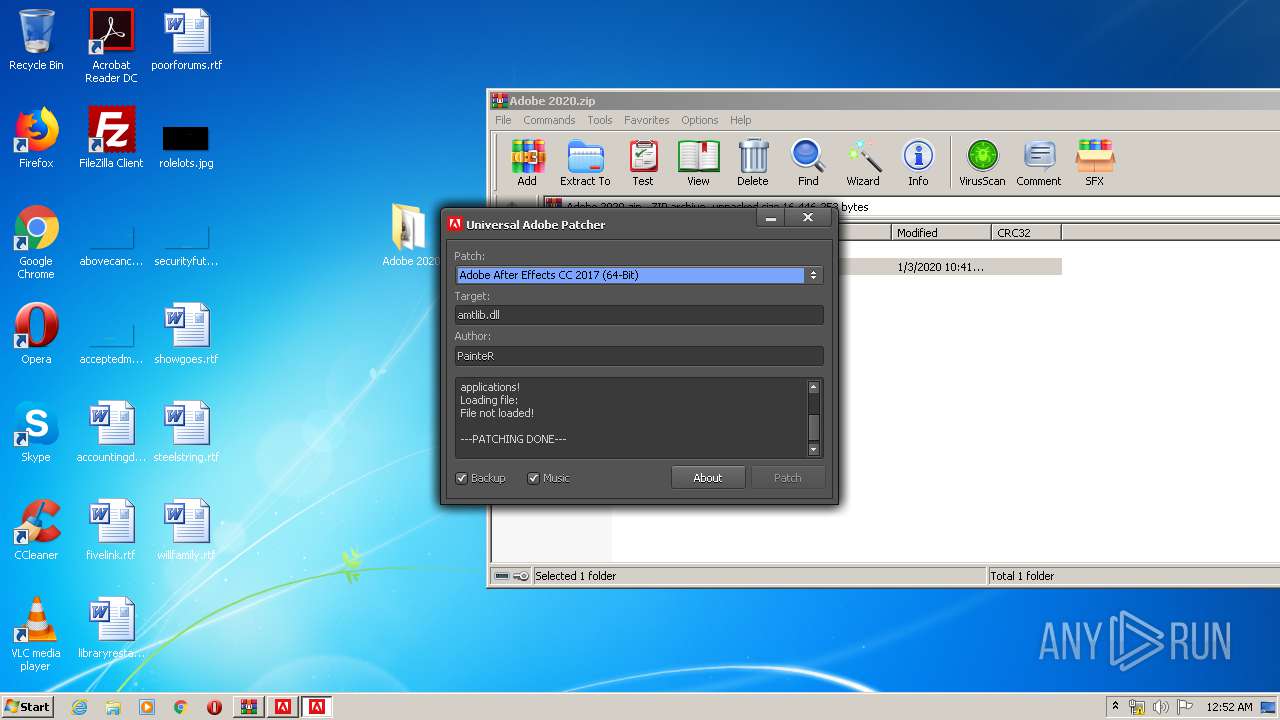Select steelstring.rtf document on desktop
This screenshot has width=1280, height=720.
tap(187, 432)
